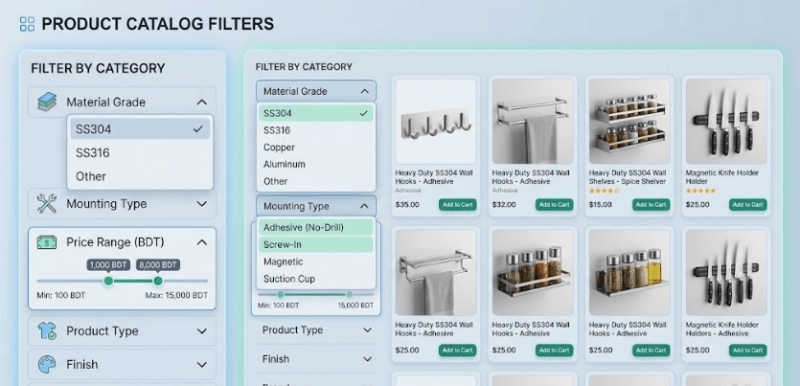Click the Min: 100 BDT label in left sidebar
800x386 pixels.
point(61,295)
